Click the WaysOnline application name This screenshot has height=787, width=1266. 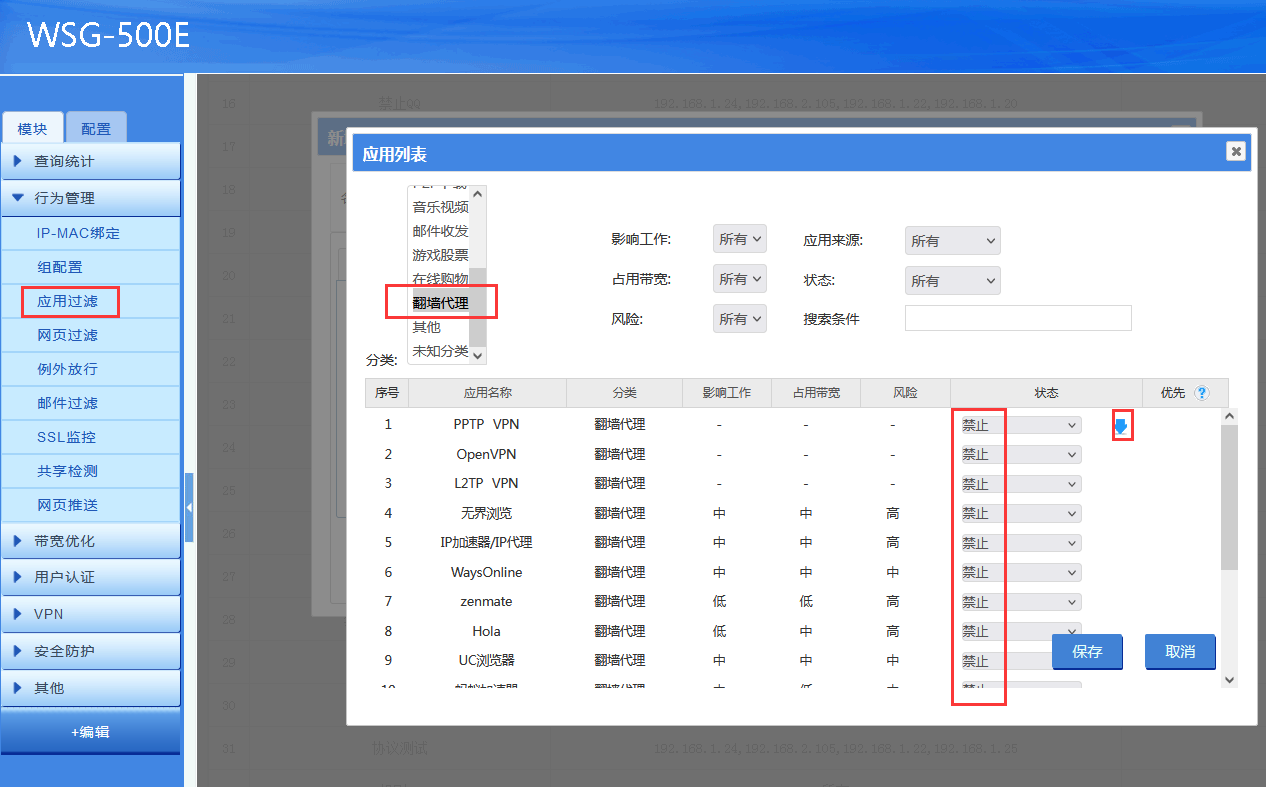coord(486,572)
